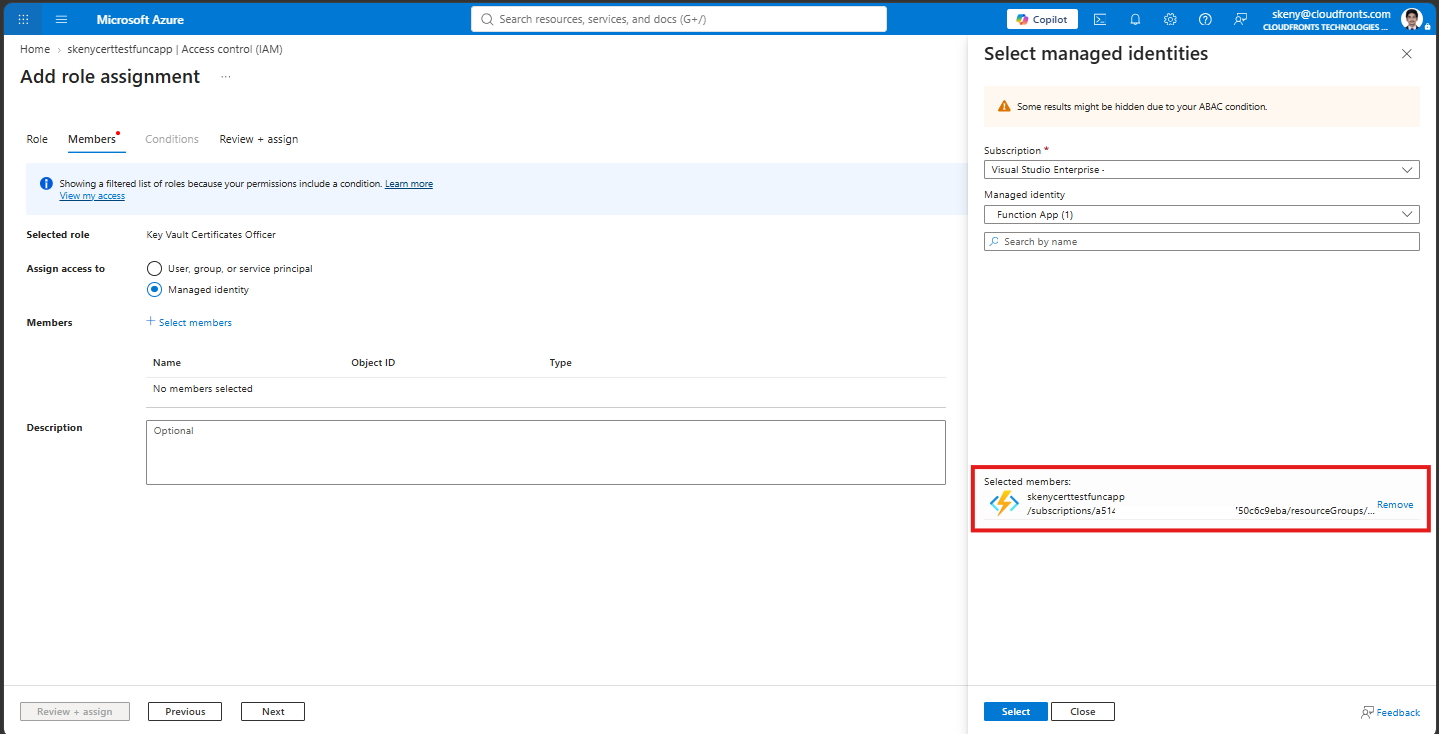Confirm with the blue Select button
Viewport: 1439px width, 734px height.
tap(1016, 712)
